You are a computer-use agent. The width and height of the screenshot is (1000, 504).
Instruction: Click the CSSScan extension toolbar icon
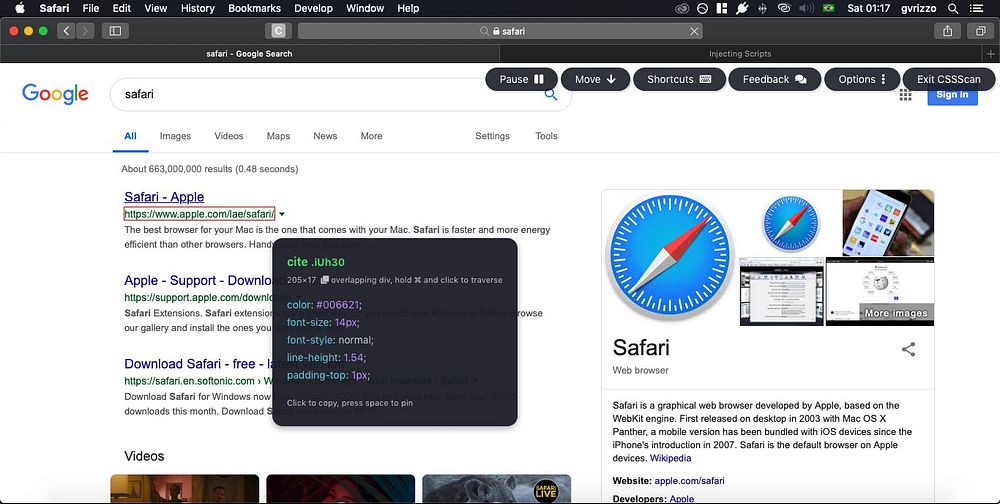(x=278, y=31)
